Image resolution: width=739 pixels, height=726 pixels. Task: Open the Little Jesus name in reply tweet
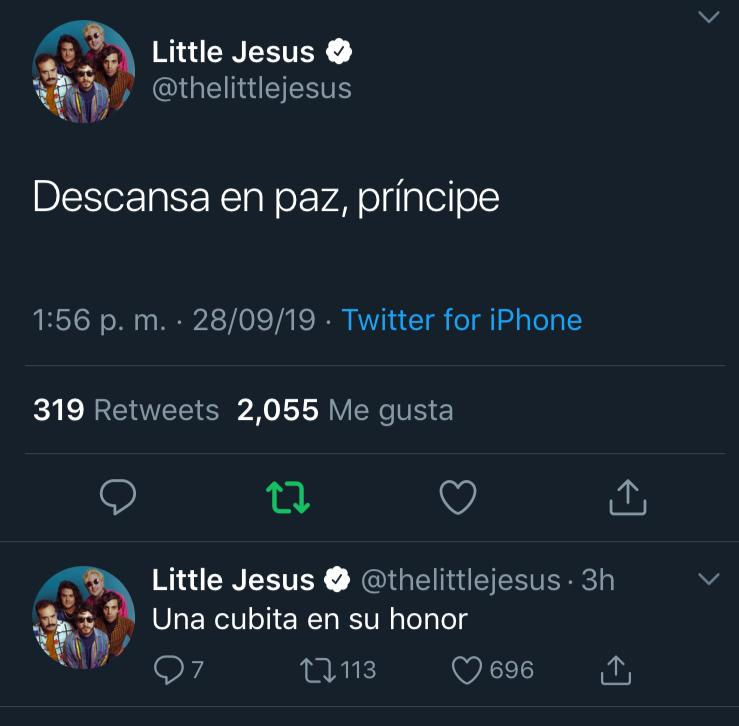pyautogui.click(x=233, y=579)
